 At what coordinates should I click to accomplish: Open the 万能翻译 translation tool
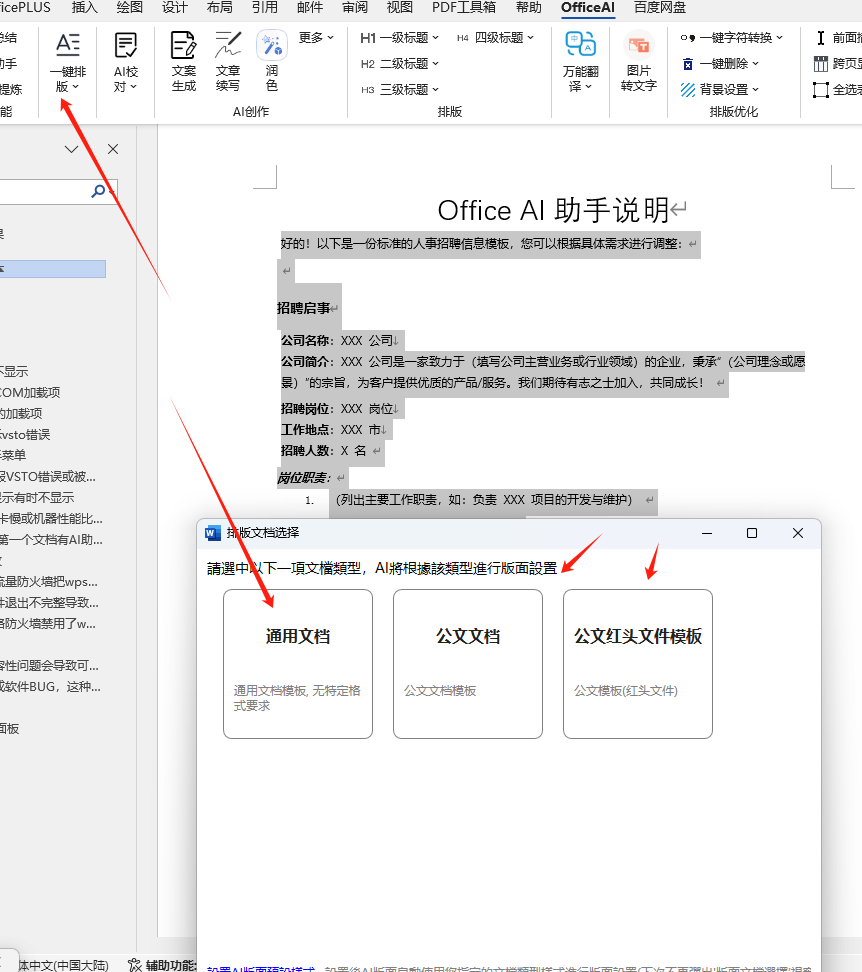[x=581, y=62]
